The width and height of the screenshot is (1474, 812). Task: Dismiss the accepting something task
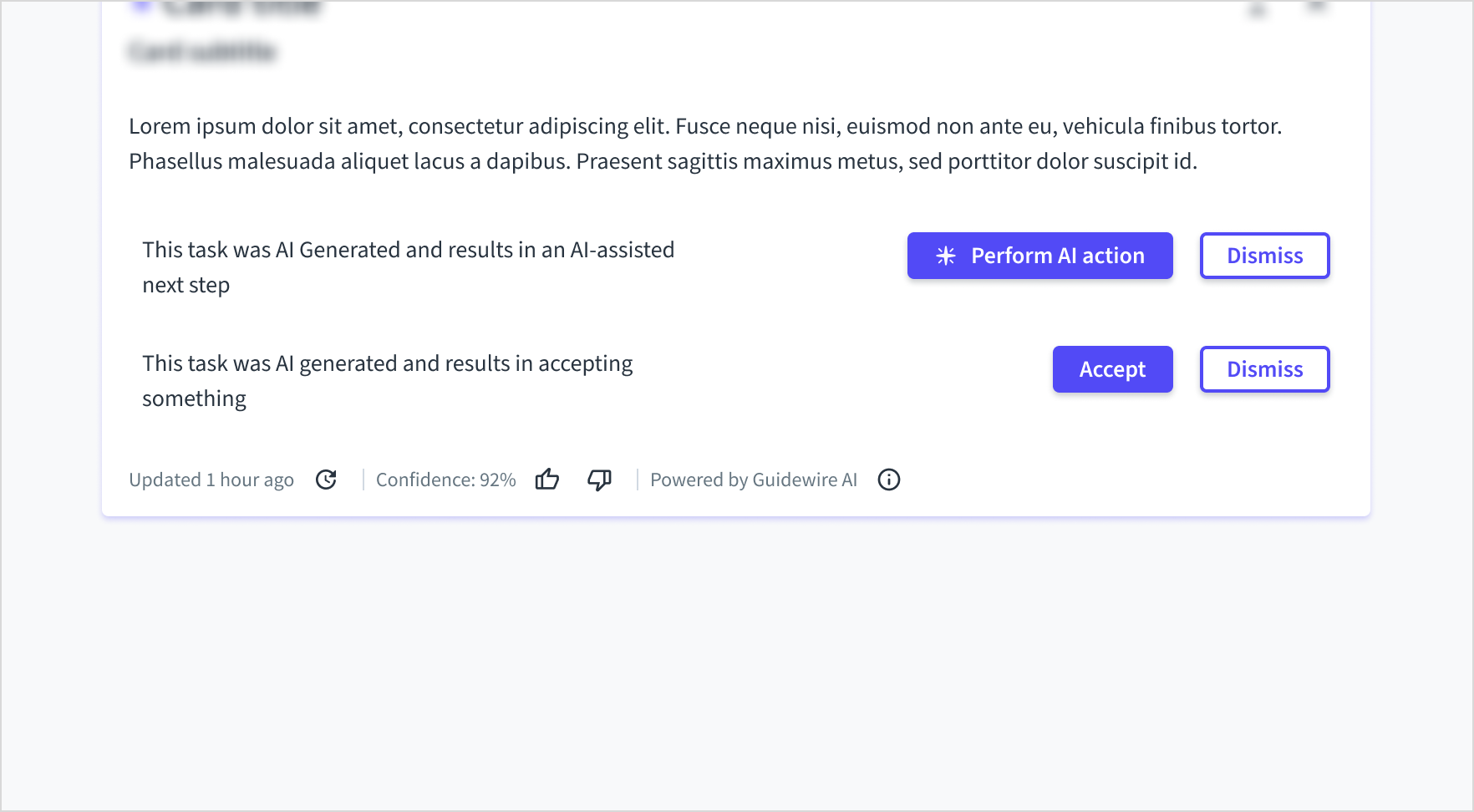(1265, 369)
